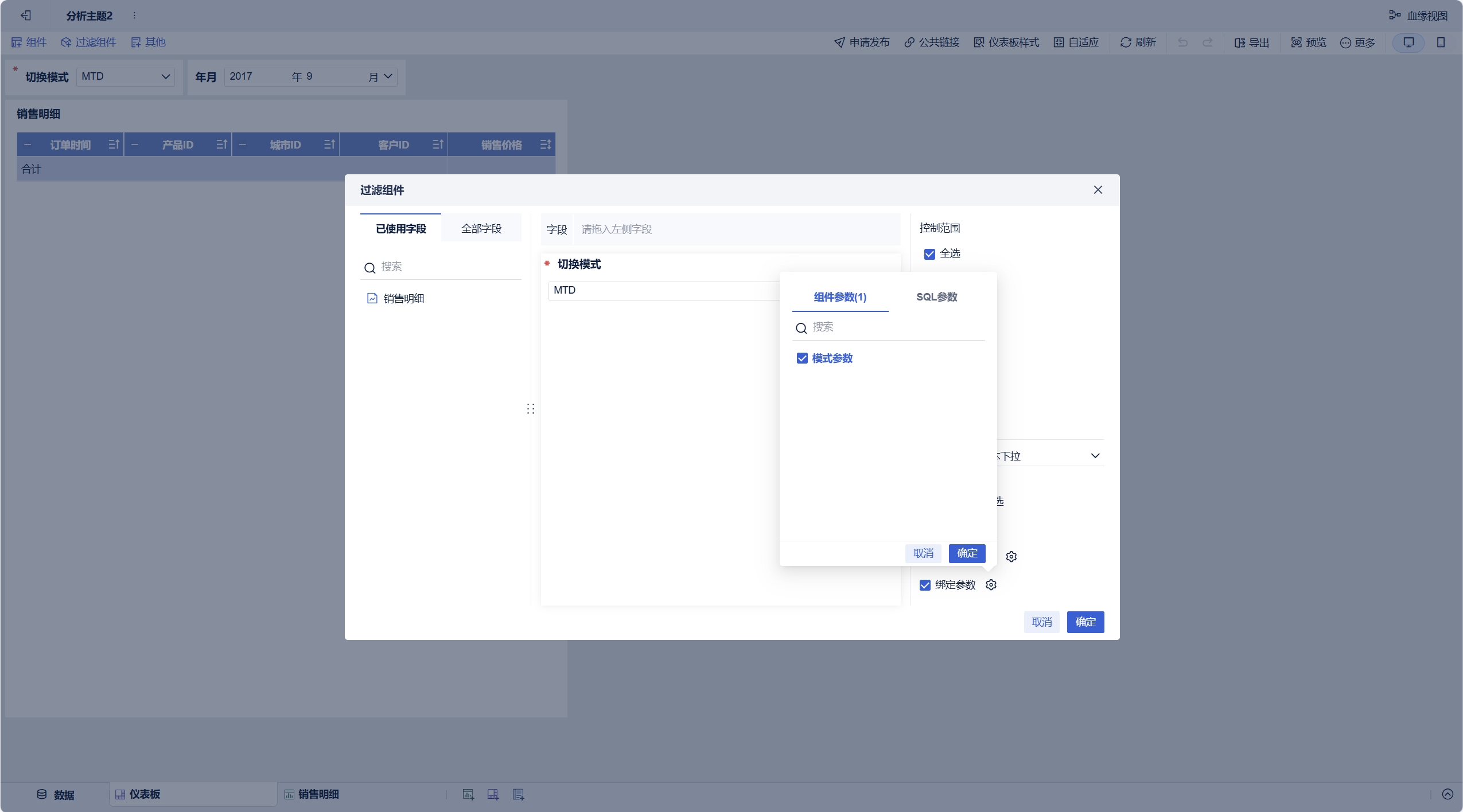The image size is (1463, 812).
Task: Grab the vertical panel splitter dots
Action: pyautogui.click(x=531, y=409)
